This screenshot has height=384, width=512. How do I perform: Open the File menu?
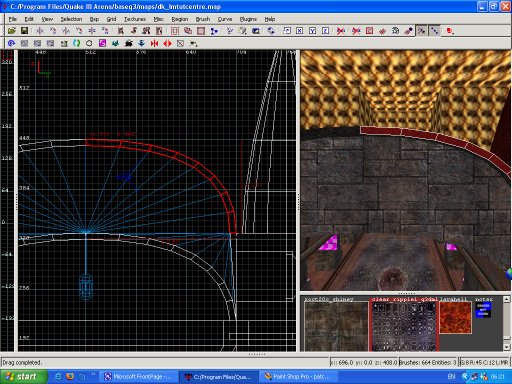point(13,19)
